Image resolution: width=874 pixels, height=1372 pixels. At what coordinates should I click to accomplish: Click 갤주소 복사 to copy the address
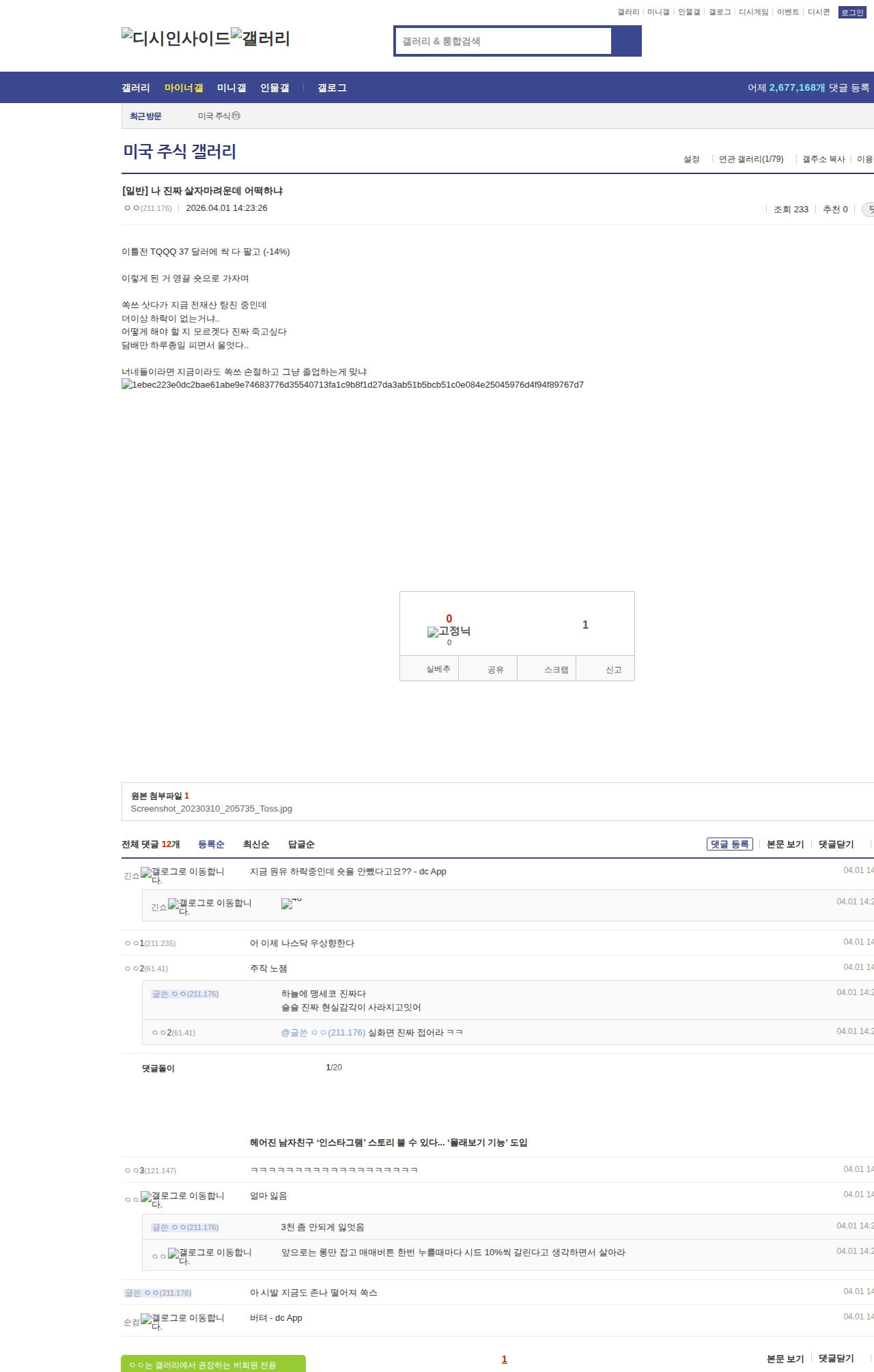[x=823, y=160]
